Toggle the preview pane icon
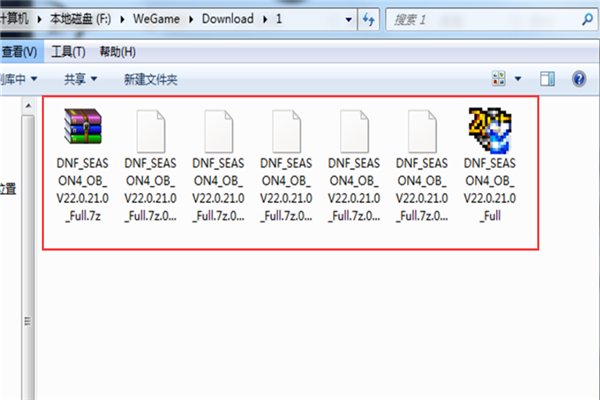The image size is (600, 400). pyautogui.click(x=548, y=79)
